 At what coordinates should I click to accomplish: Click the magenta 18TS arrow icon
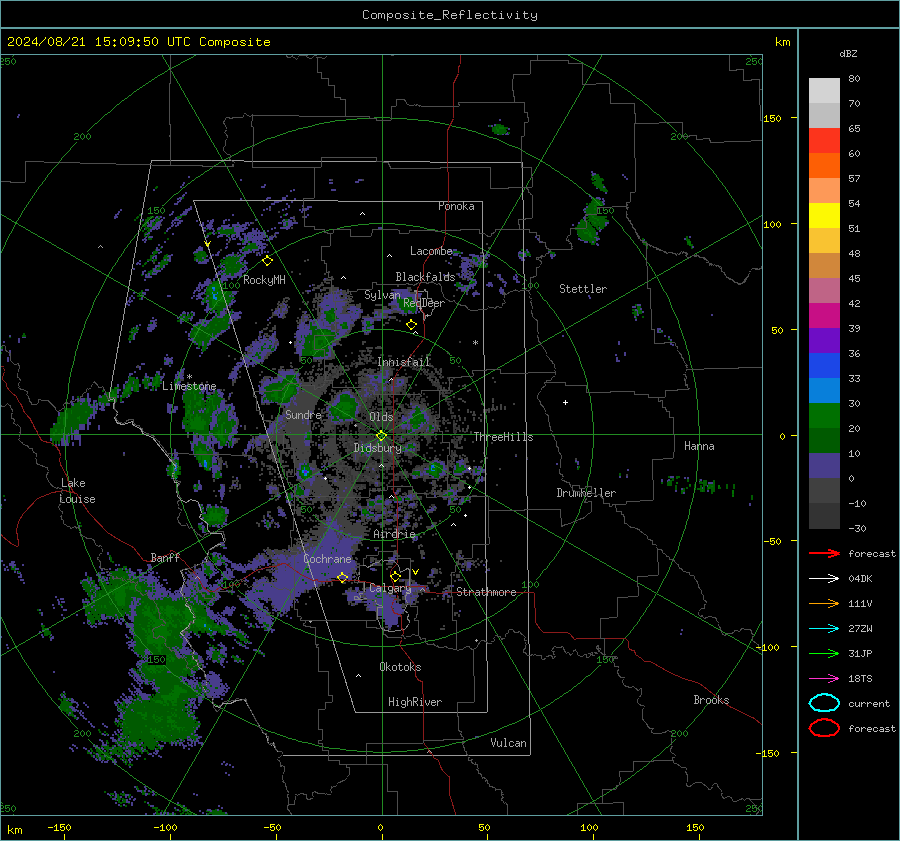[824, 679]
